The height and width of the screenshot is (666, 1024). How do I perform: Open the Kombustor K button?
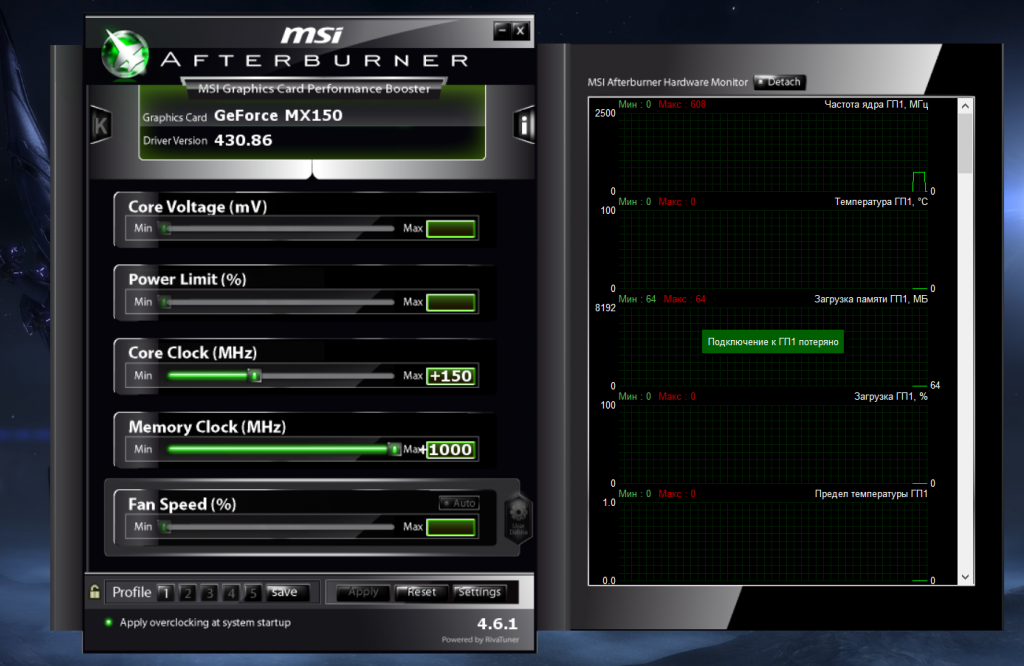tap(100, 125)
